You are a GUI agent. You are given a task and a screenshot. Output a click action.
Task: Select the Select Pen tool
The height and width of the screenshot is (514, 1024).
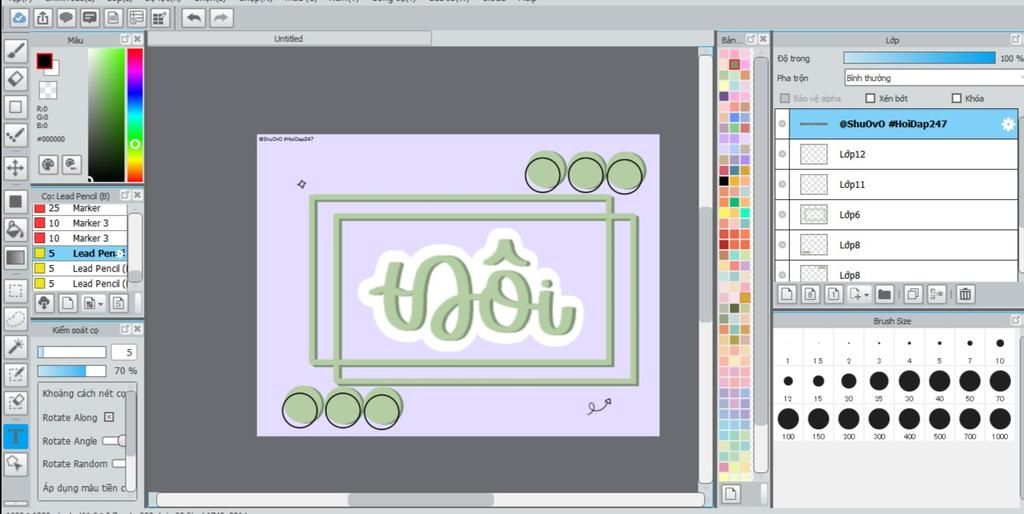click(16, 375)
